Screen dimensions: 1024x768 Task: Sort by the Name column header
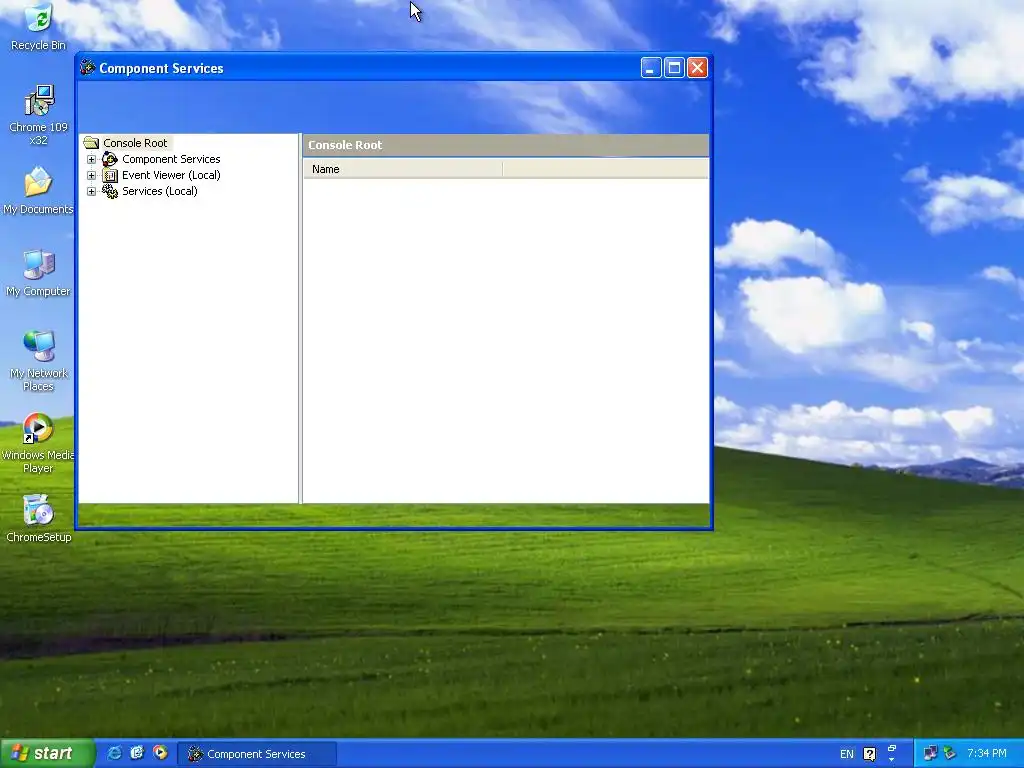pyautogui.click(x=403, y=169)
